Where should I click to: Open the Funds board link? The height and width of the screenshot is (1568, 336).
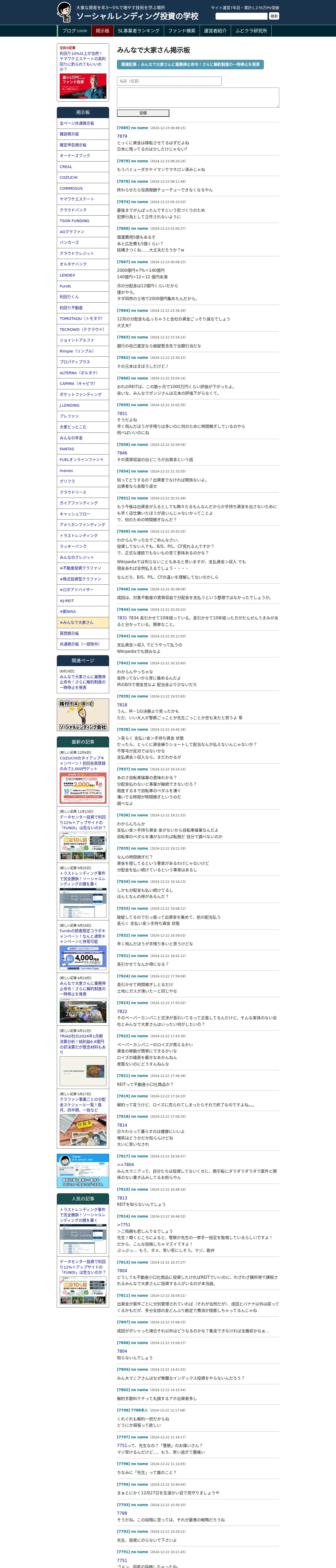click(83, 286)
